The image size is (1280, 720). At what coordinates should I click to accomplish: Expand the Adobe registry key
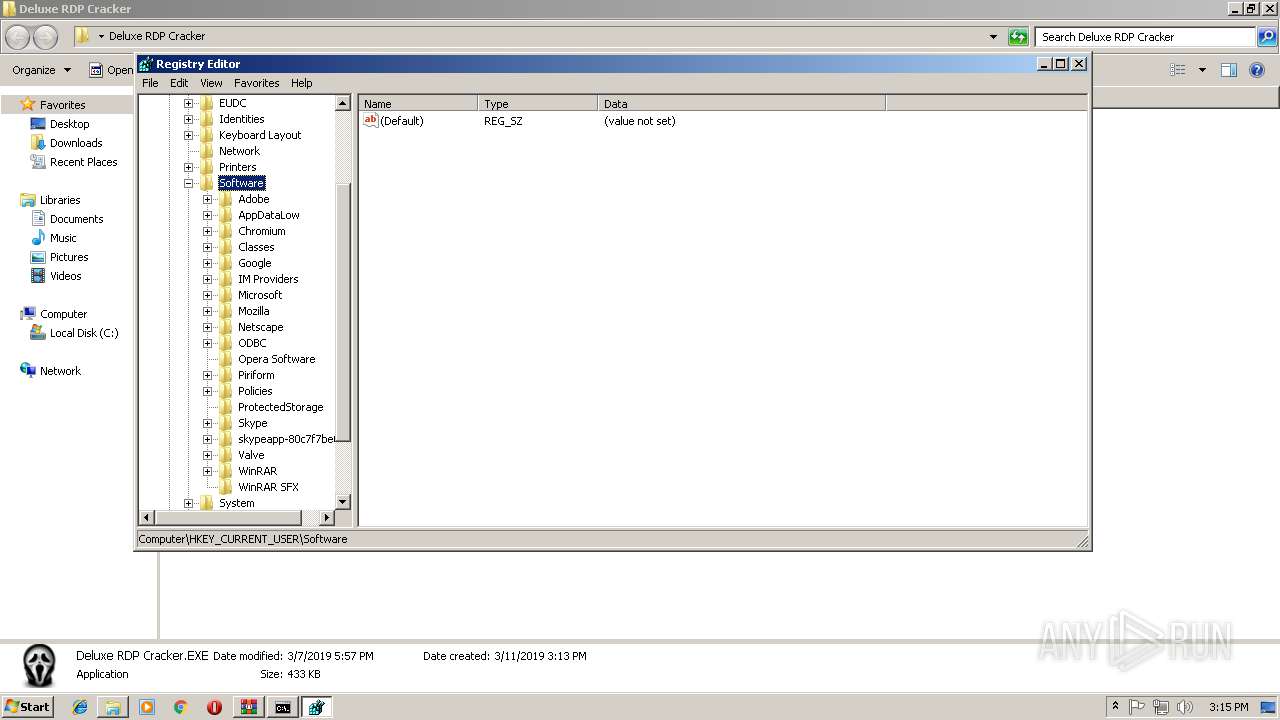click(207, 199)
